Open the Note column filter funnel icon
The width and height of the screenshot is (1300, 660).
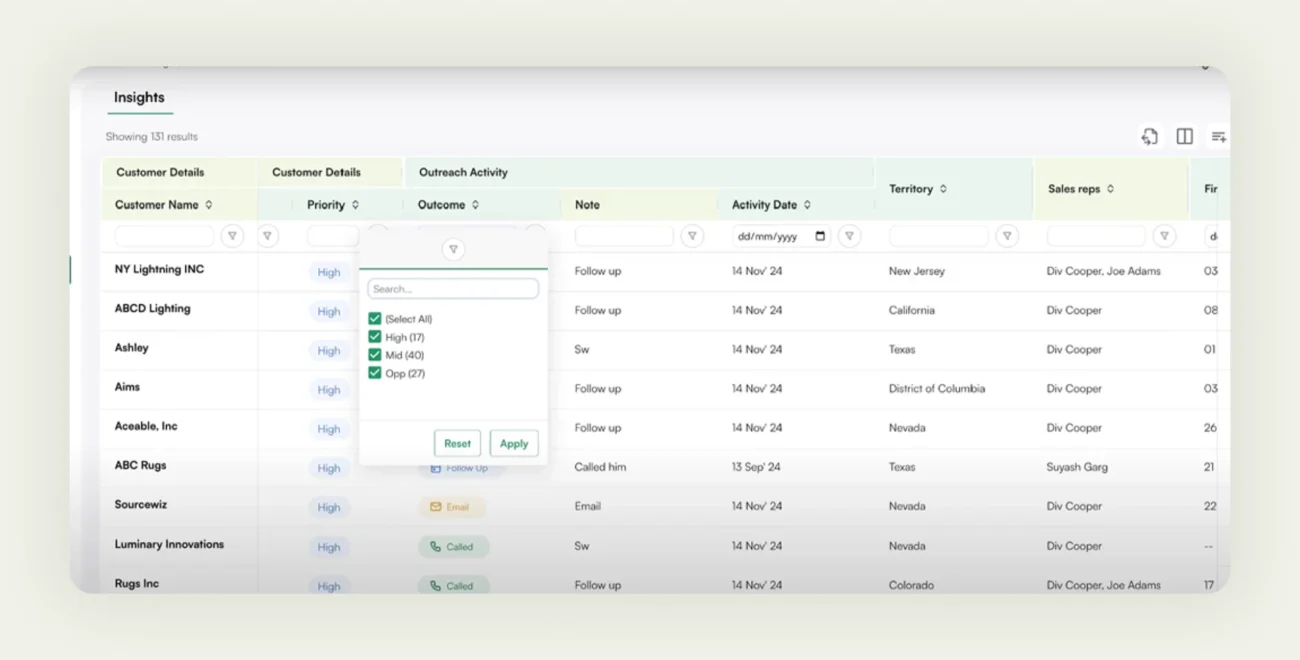pos(691,236)
